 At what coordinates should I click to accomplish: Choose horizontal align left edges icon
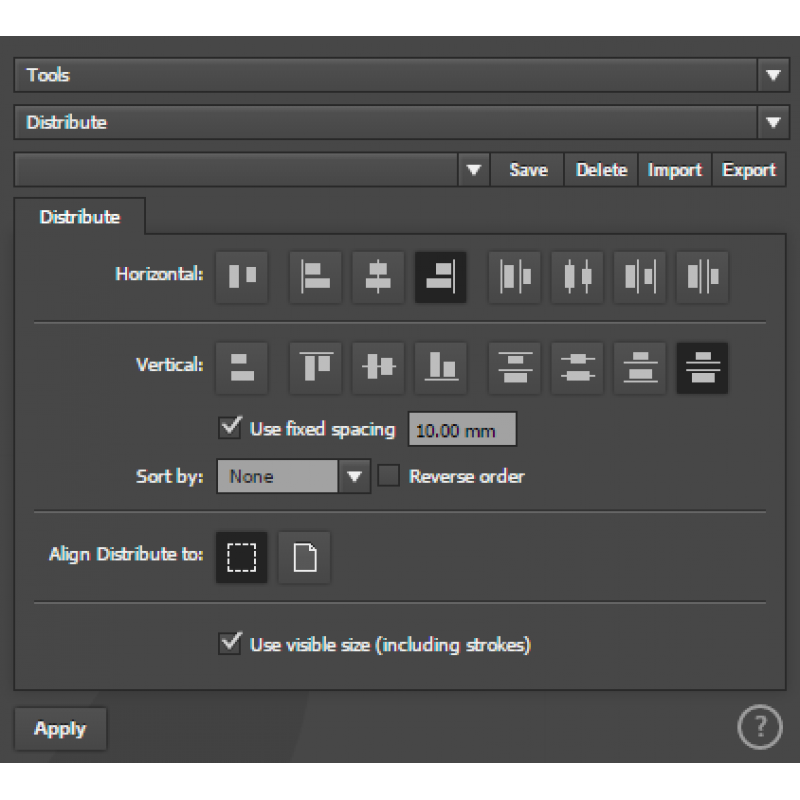(315, 277)
